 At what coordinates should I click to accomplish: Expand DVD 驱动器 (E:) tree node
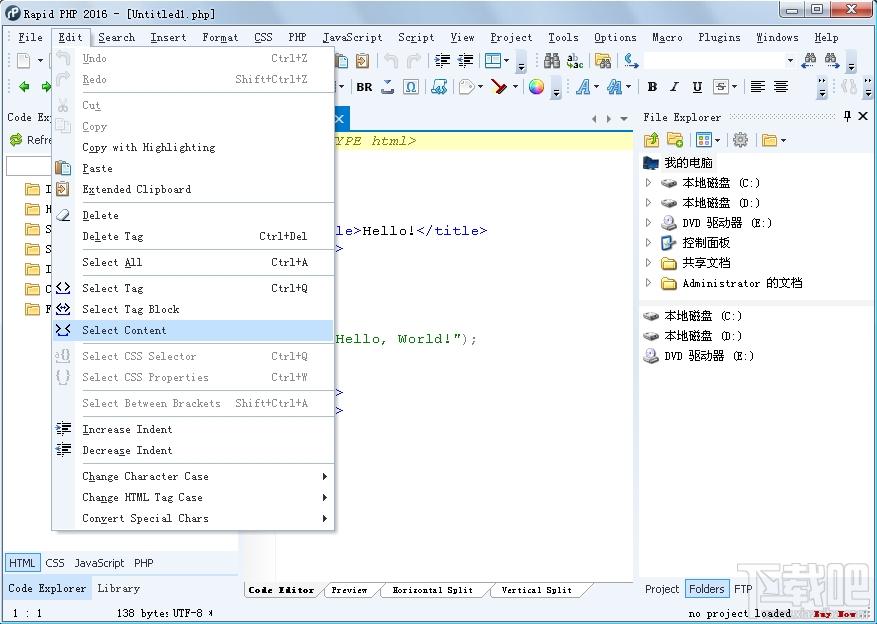click(x=648, y=223)
